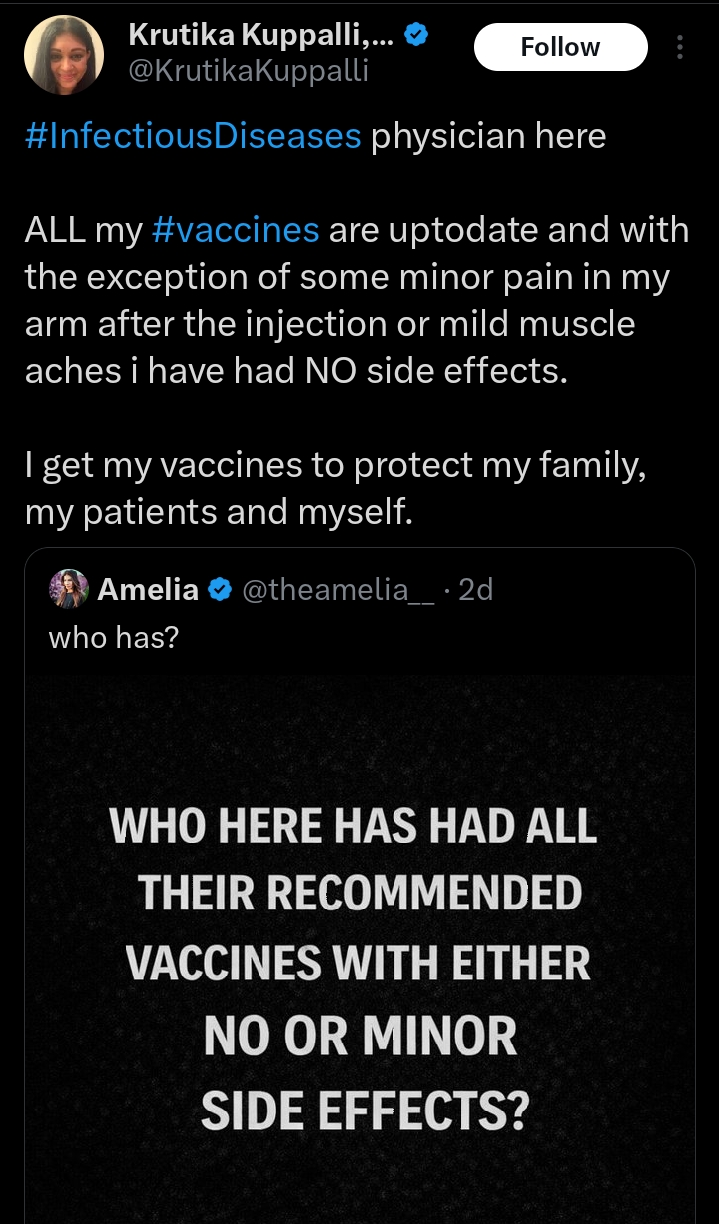
Task: Click "my patients and myself." tweet line
Action: tap(218, 512)
